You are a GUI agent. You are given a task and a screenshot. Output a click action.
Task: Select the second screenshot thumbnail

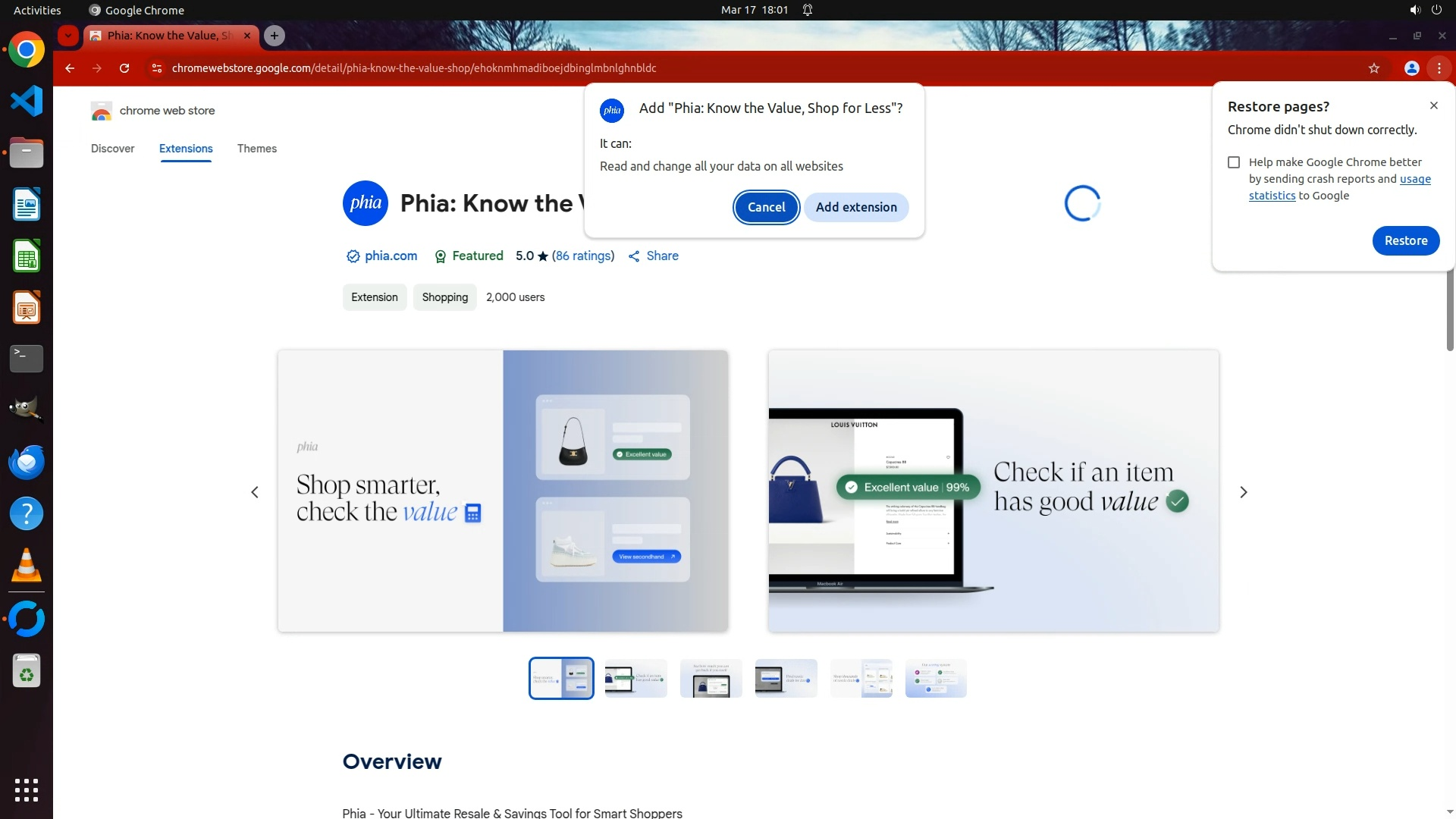635,679
